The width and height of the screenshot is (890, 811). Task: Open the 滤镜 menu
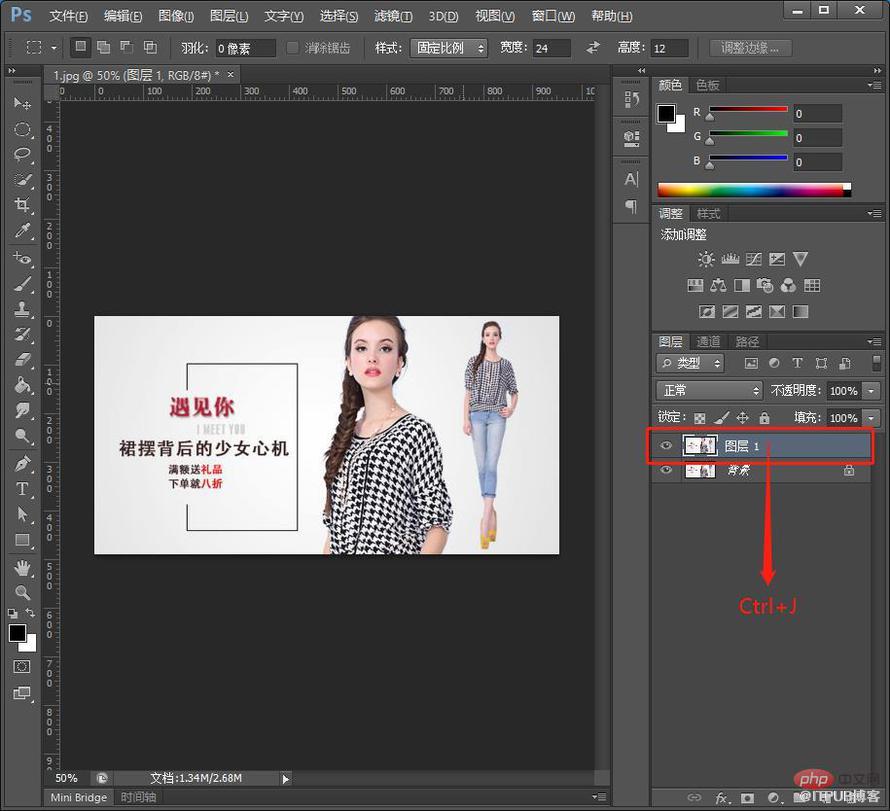coord(393,16)
